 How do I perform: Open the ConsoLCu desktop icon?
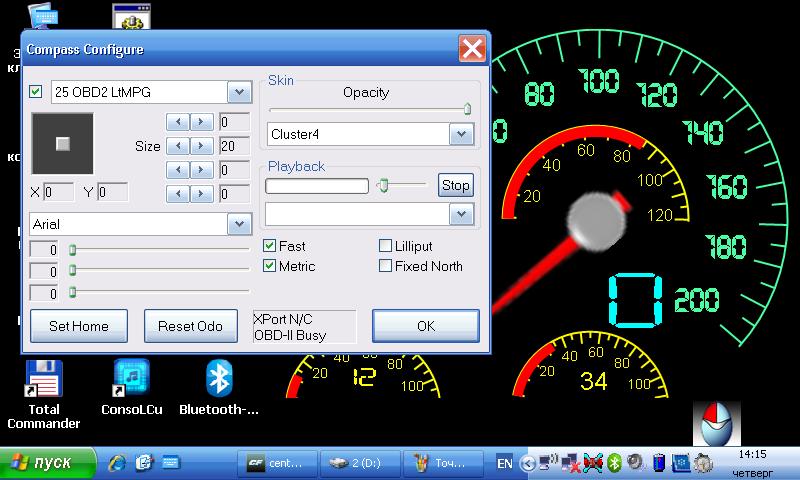[x=131, y=380]
